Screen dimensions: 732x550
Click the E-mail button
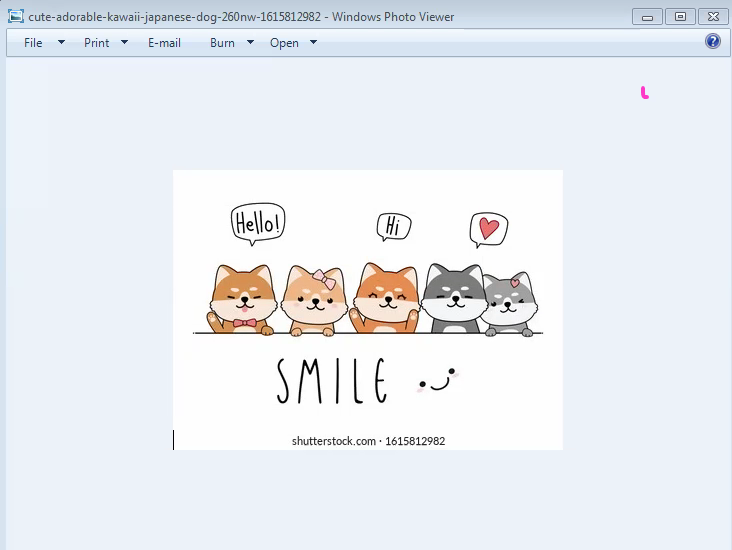(x=164, y=43)
